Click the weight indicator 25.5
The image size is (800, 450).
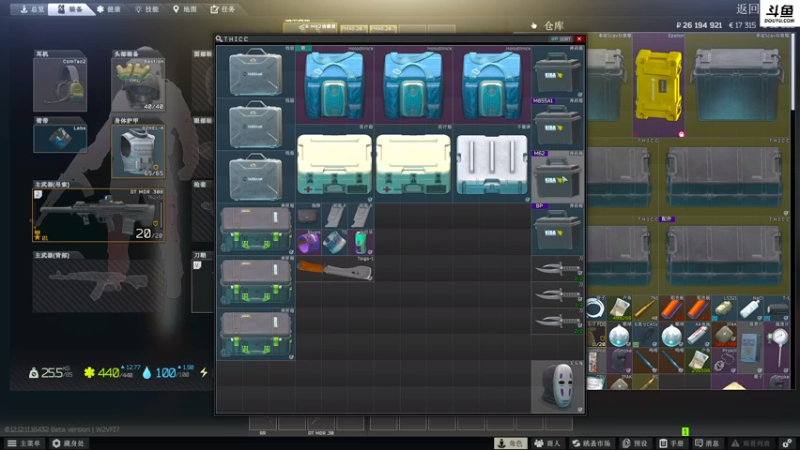(51, 373)
